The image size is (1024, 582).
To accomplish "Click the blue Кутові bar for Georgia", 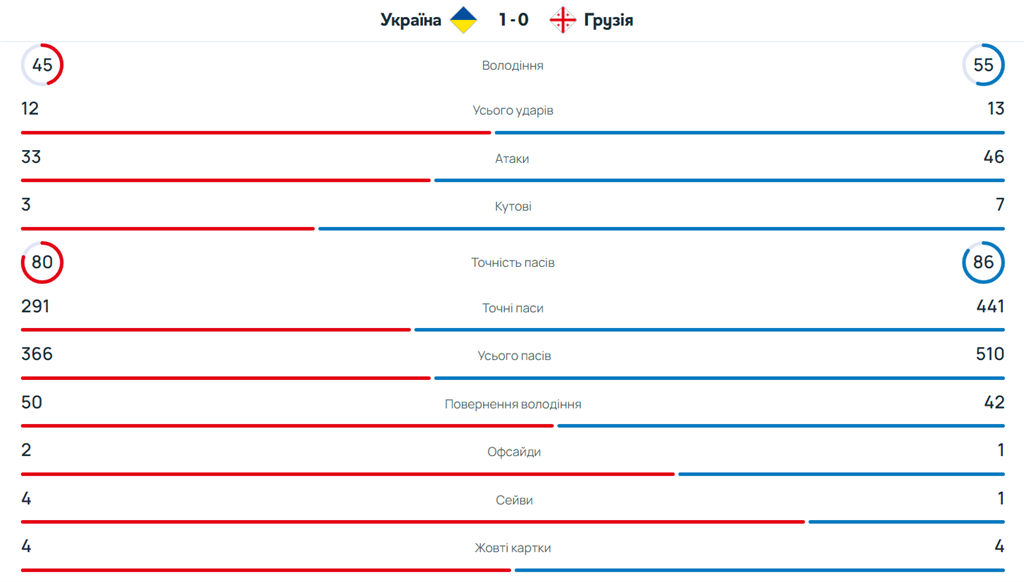I will point(661,229).
